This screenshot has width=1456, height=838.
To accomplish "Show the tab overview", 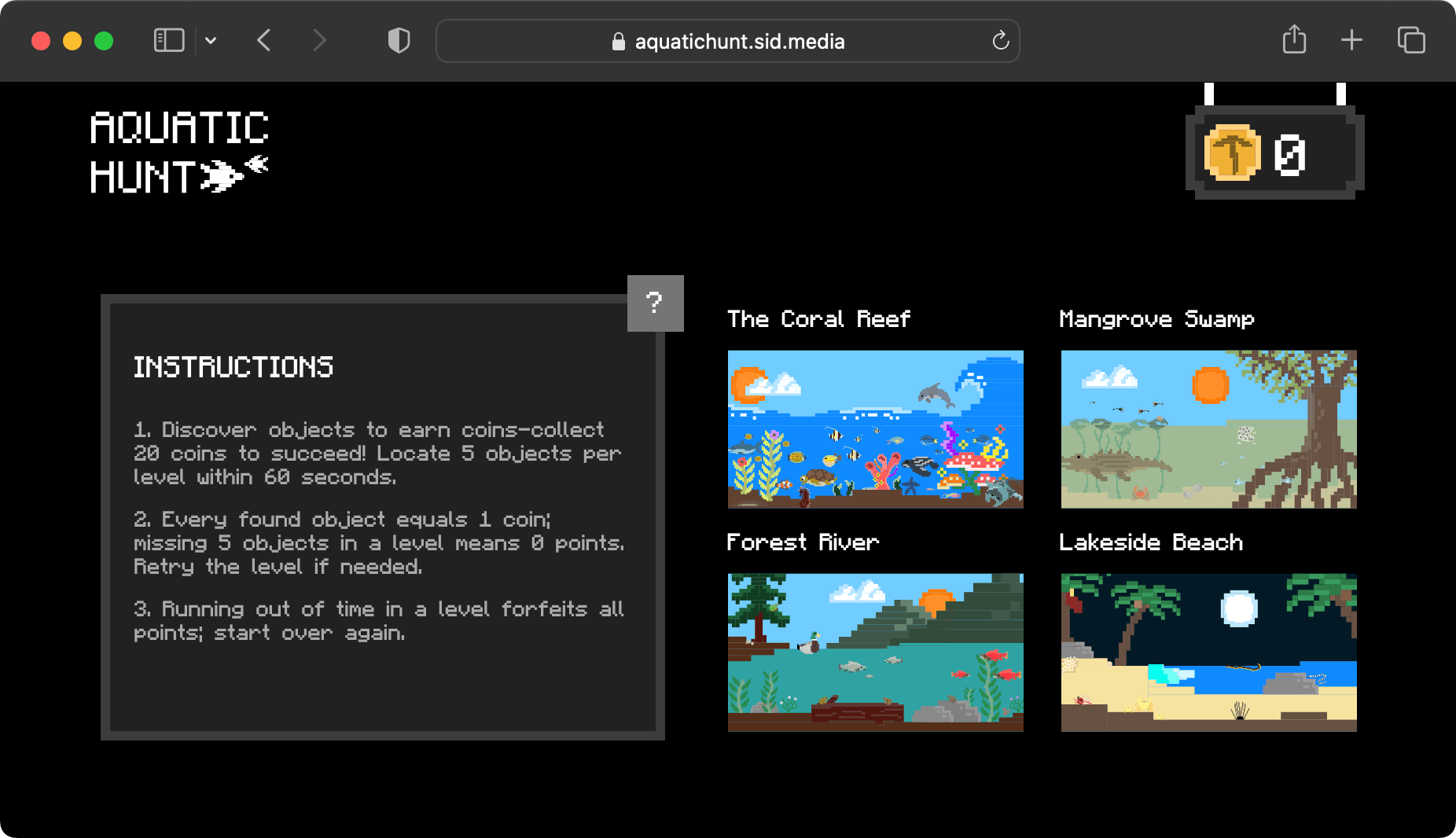I will pyautogui.click(x=1410, y=40).
